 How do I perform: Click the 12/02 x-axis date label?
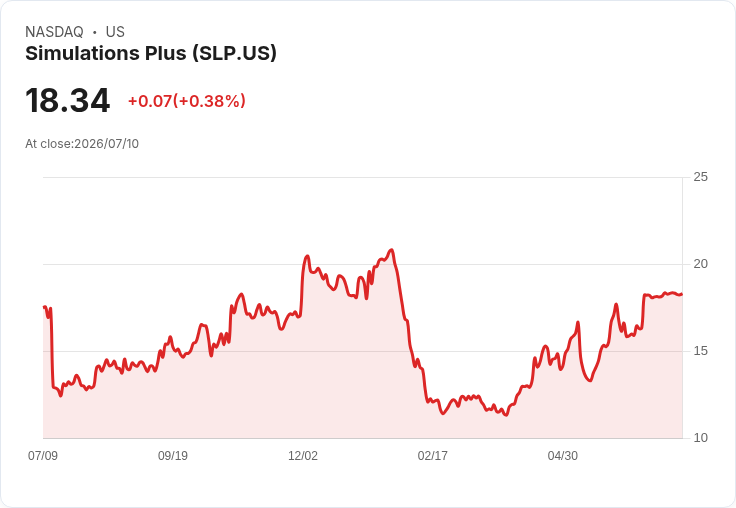coord(303,455)
